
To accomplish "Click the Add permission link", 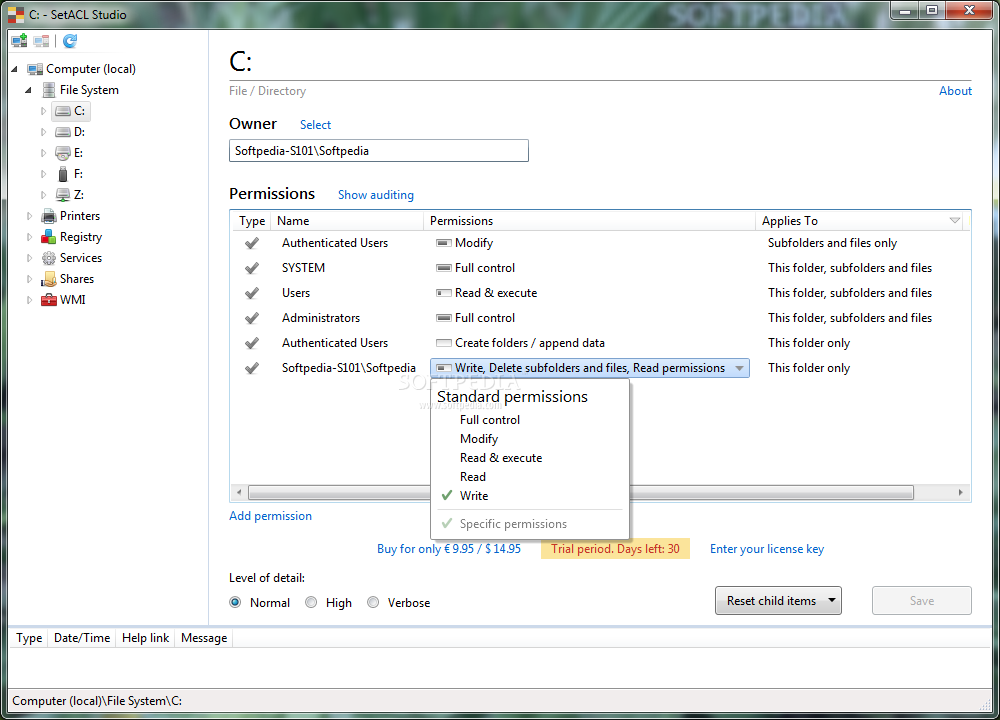I will (x=270, y=516).
